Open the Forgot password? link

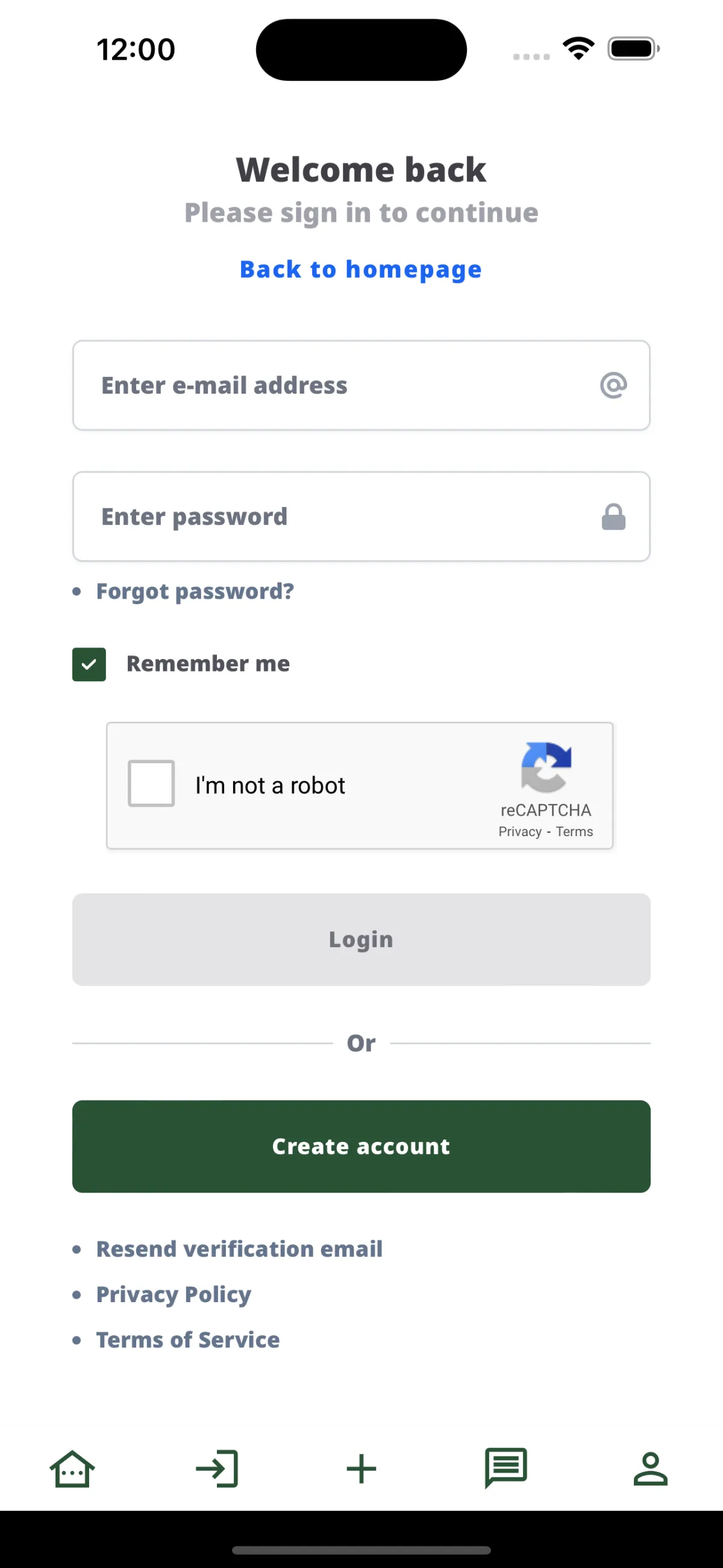pyautogui.click(x=195, y=591)
